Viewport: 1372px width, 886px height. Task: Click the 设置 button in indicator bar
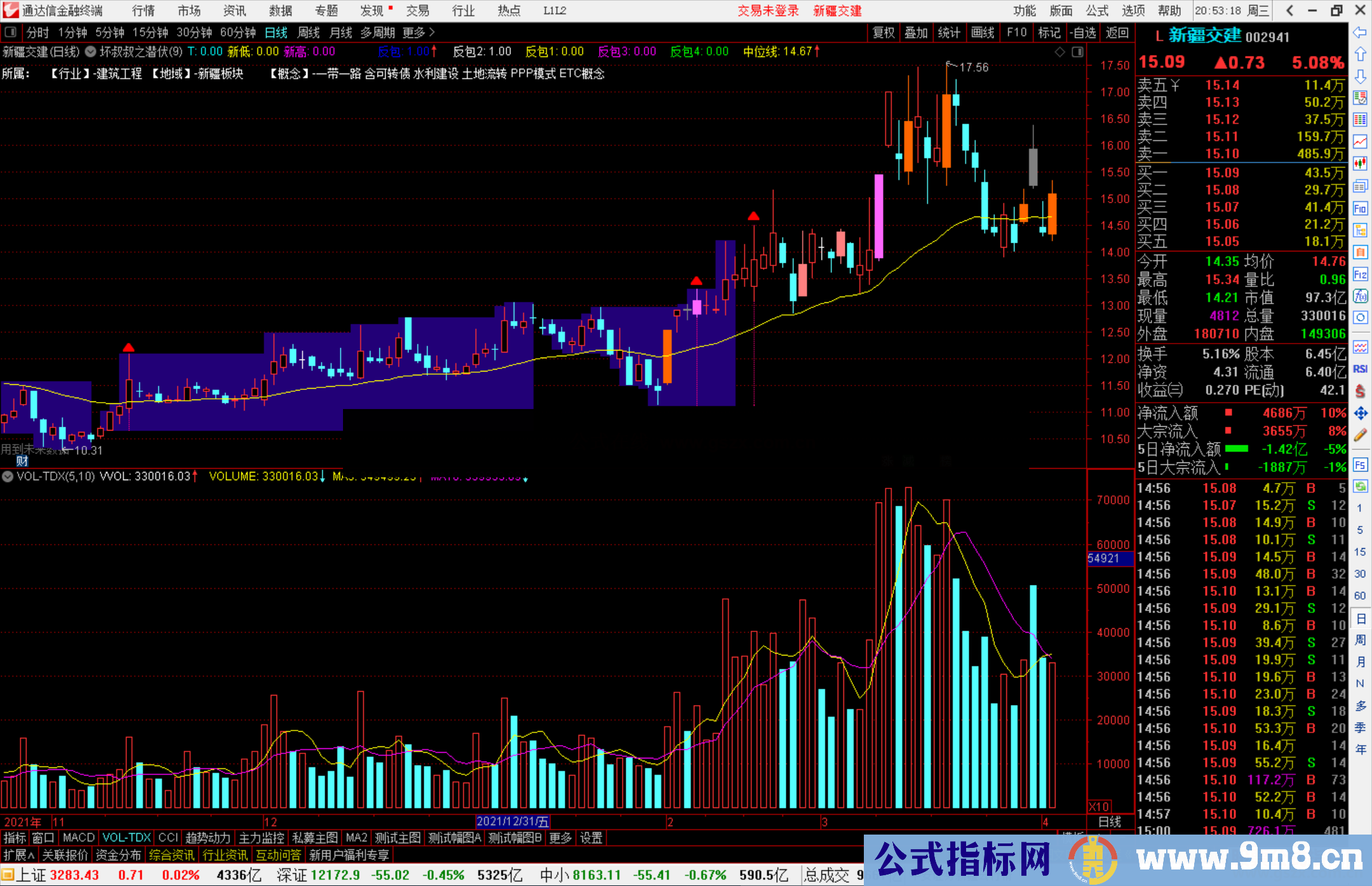[591, 838]
